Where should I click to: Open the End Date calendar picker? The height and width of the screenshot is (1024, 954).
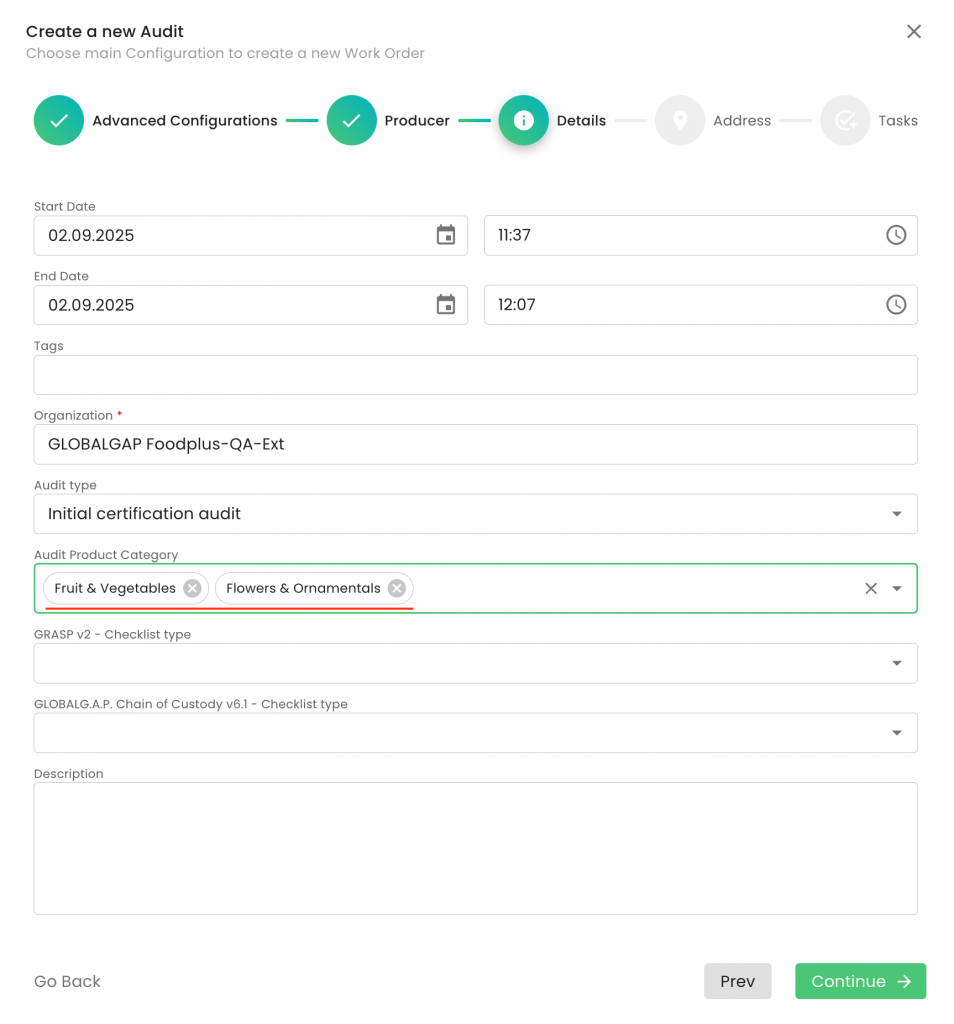446,305
